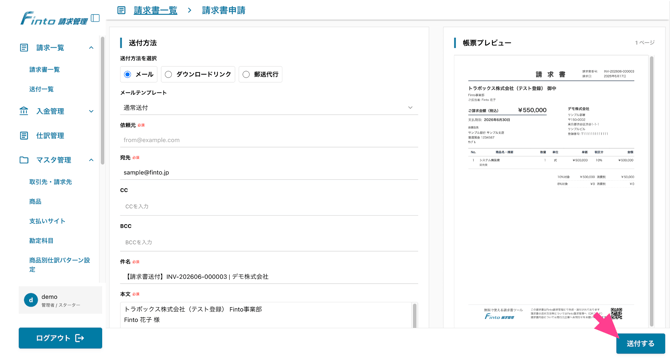Click the 宛先 field with sample@finto.jp
Screen dimensions: 670x360
pyautogui.click(x=269, y=173)
